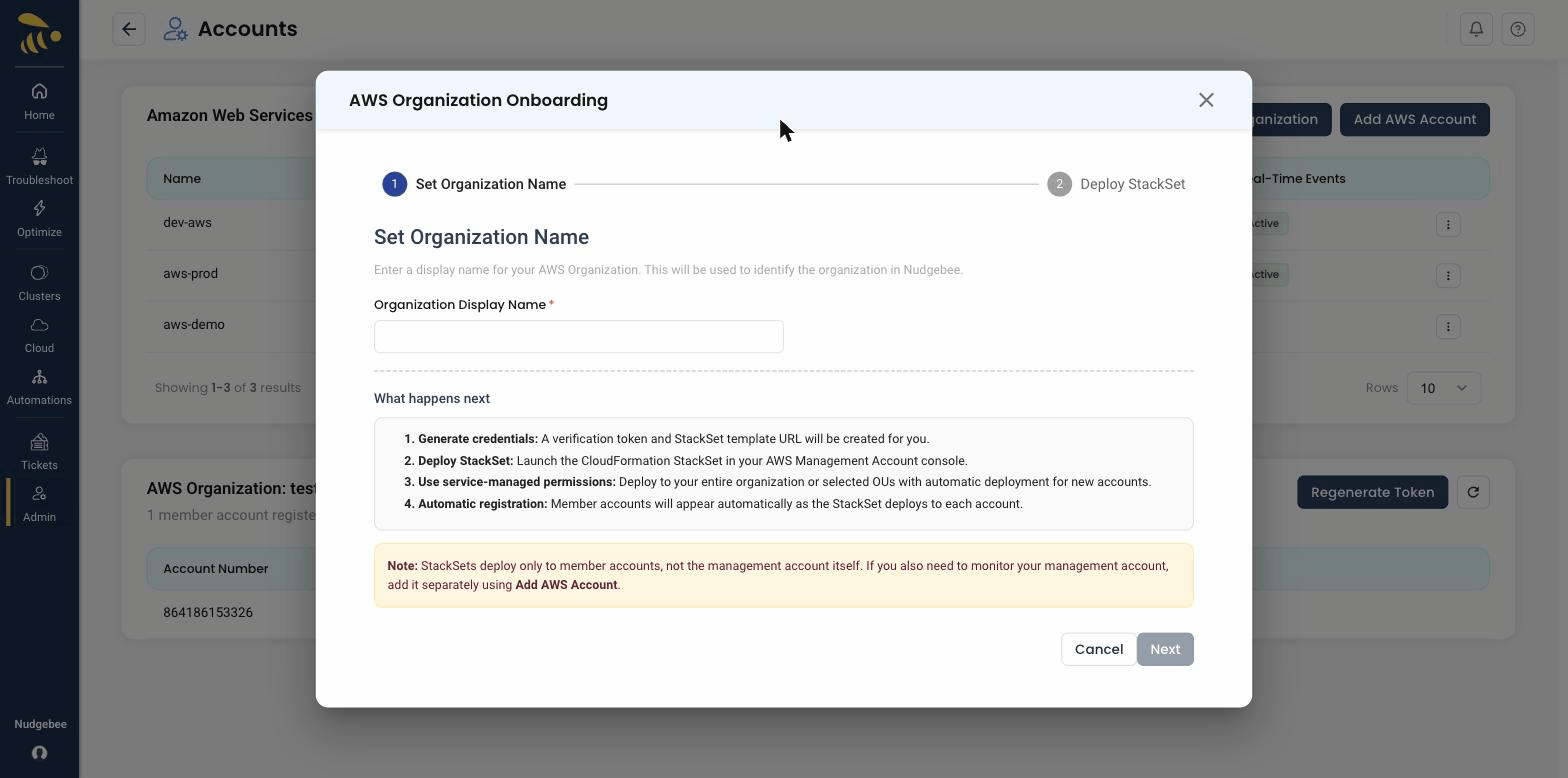Click the user avatar under Nudgebee
This screenshot has width=1568, height=778.
click(39, 753)
